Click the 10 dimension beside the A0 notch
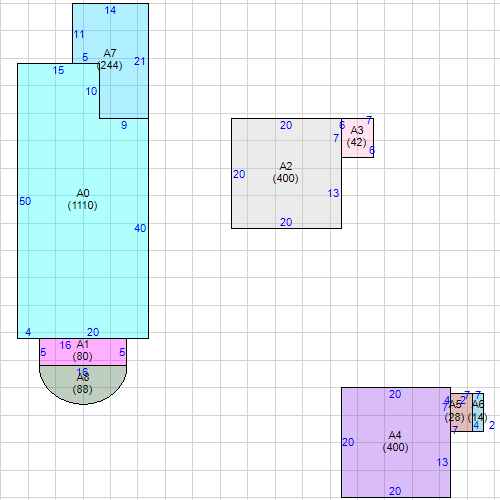The height and width of the screenshot is (500, 500). coord(91,91)
